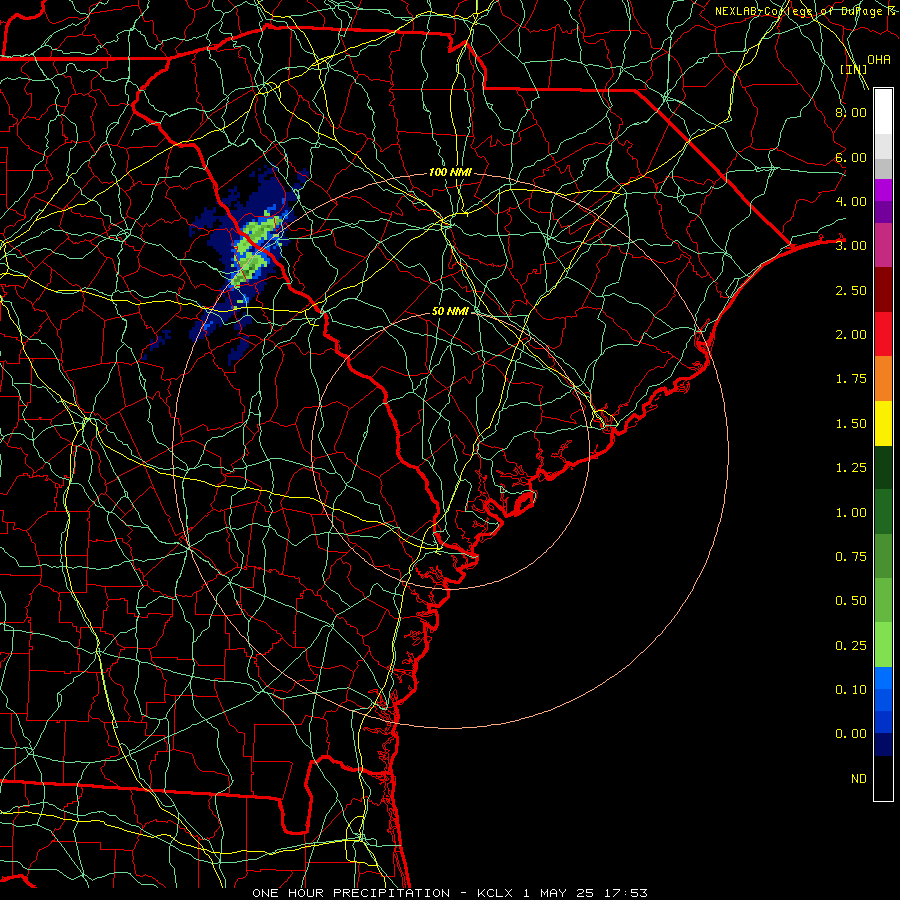900x900 pixels.
Task: Click the 4.00 inch legend label
Action: click(851, 201)
